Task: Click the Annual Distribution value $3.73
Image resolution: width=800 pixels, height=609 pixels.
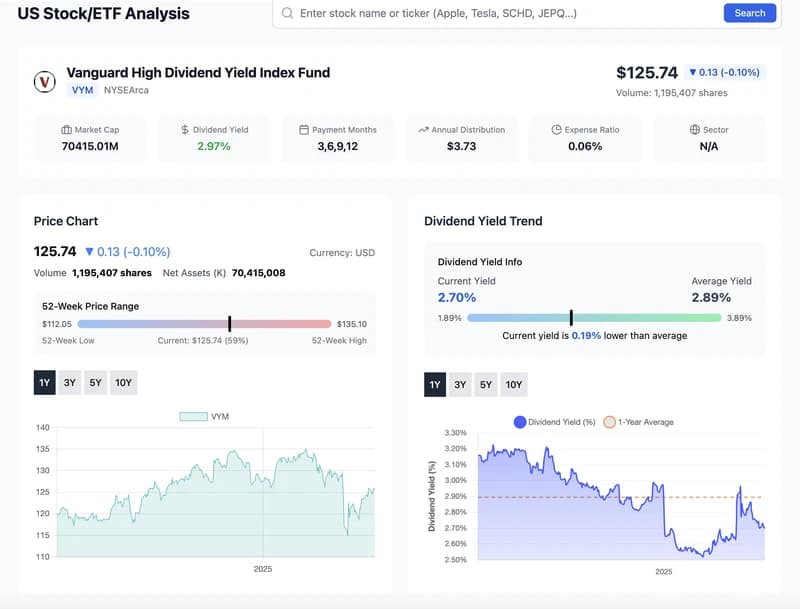Action: [x=461, y=146]
